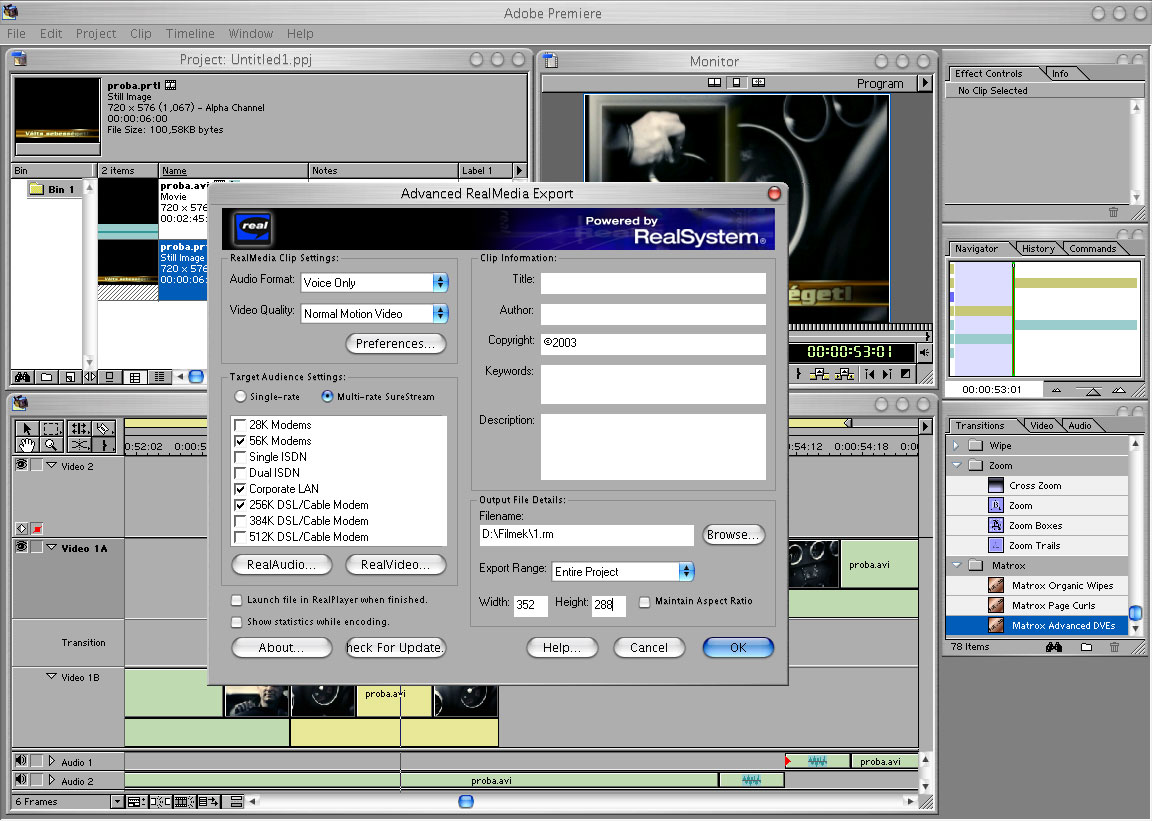Click the Filename input field
1152x821 pixels.
click(x=586, y=534)
